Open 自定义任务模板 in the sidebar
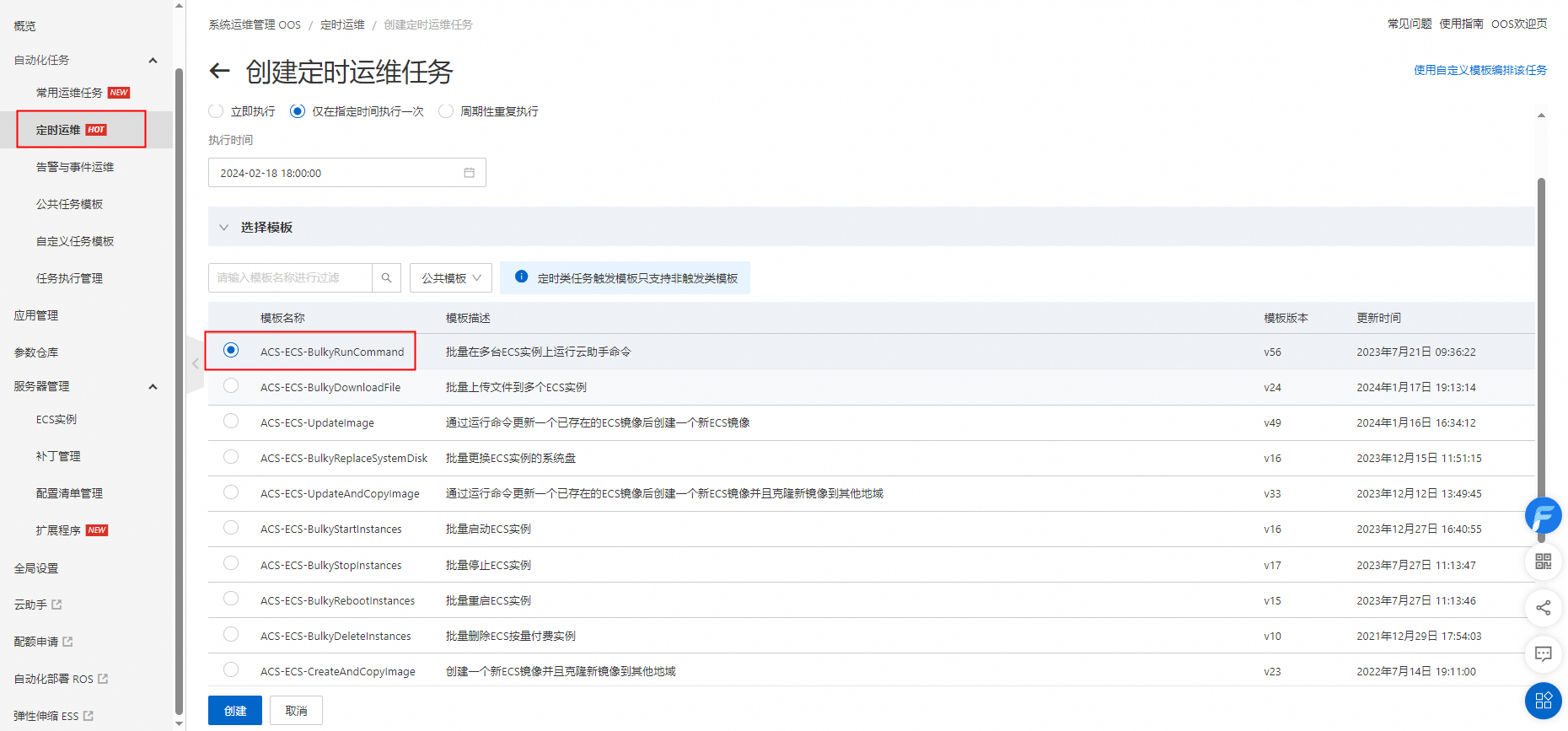 (x=75, y=241)
